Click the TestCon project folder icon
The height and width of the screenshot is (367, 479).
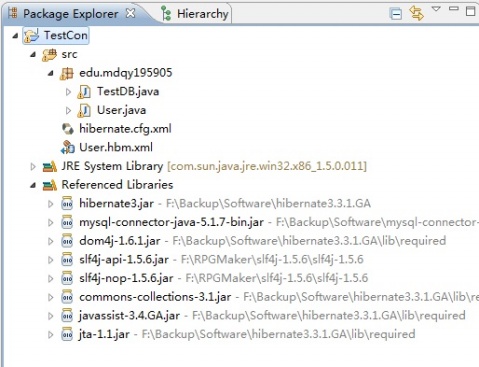[31, 36]
